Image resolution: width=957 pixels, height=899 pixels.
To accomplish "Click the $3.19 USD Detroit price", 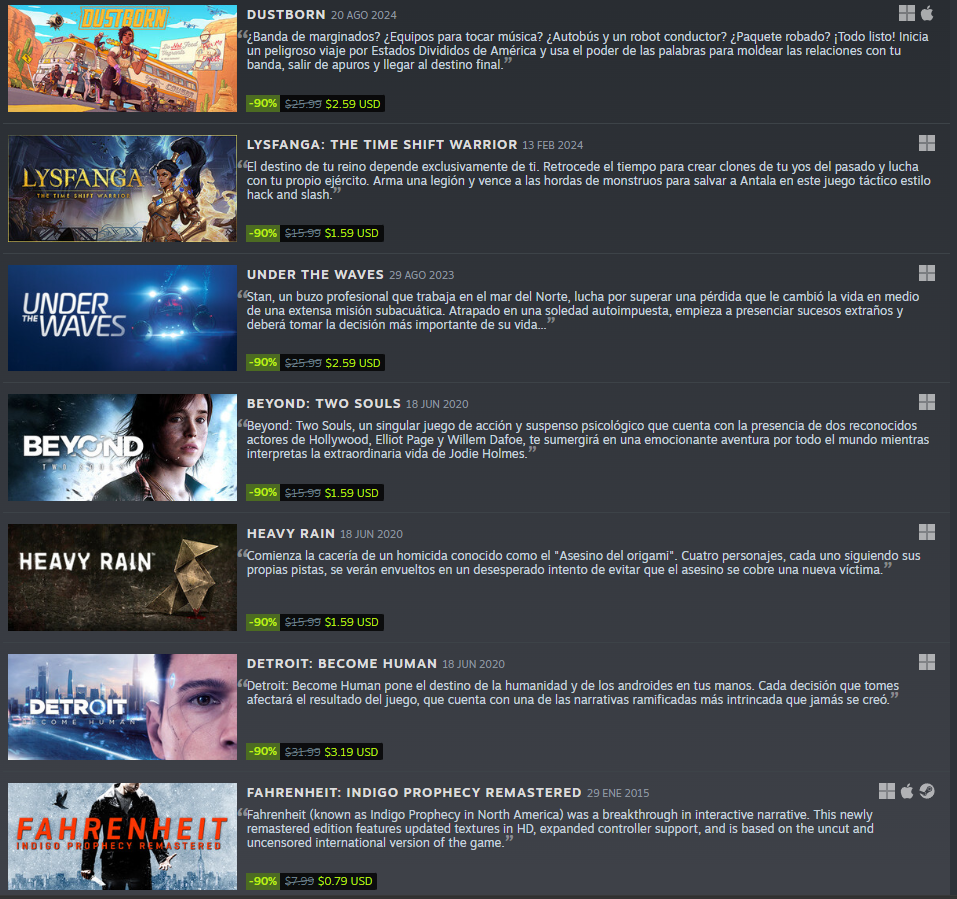I will [x=351, y=752].
